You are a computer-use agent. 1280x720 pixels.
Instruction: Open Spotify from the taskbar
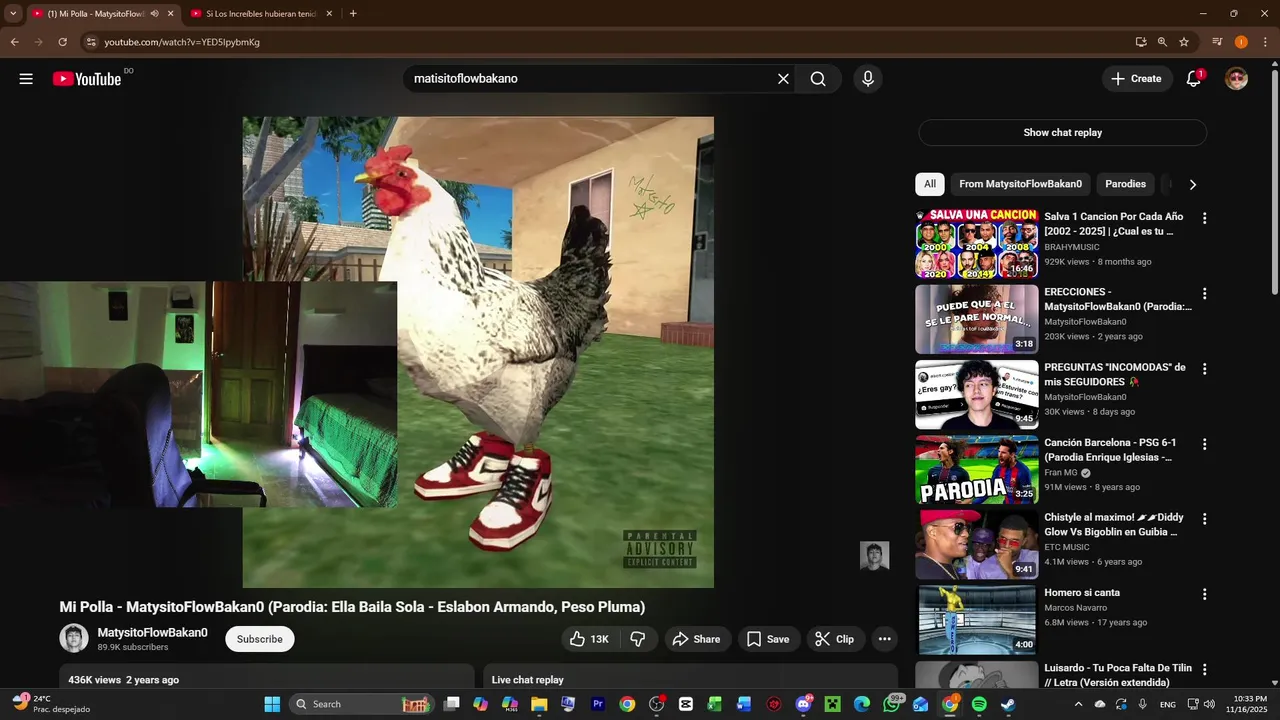[x=979, y=704]
